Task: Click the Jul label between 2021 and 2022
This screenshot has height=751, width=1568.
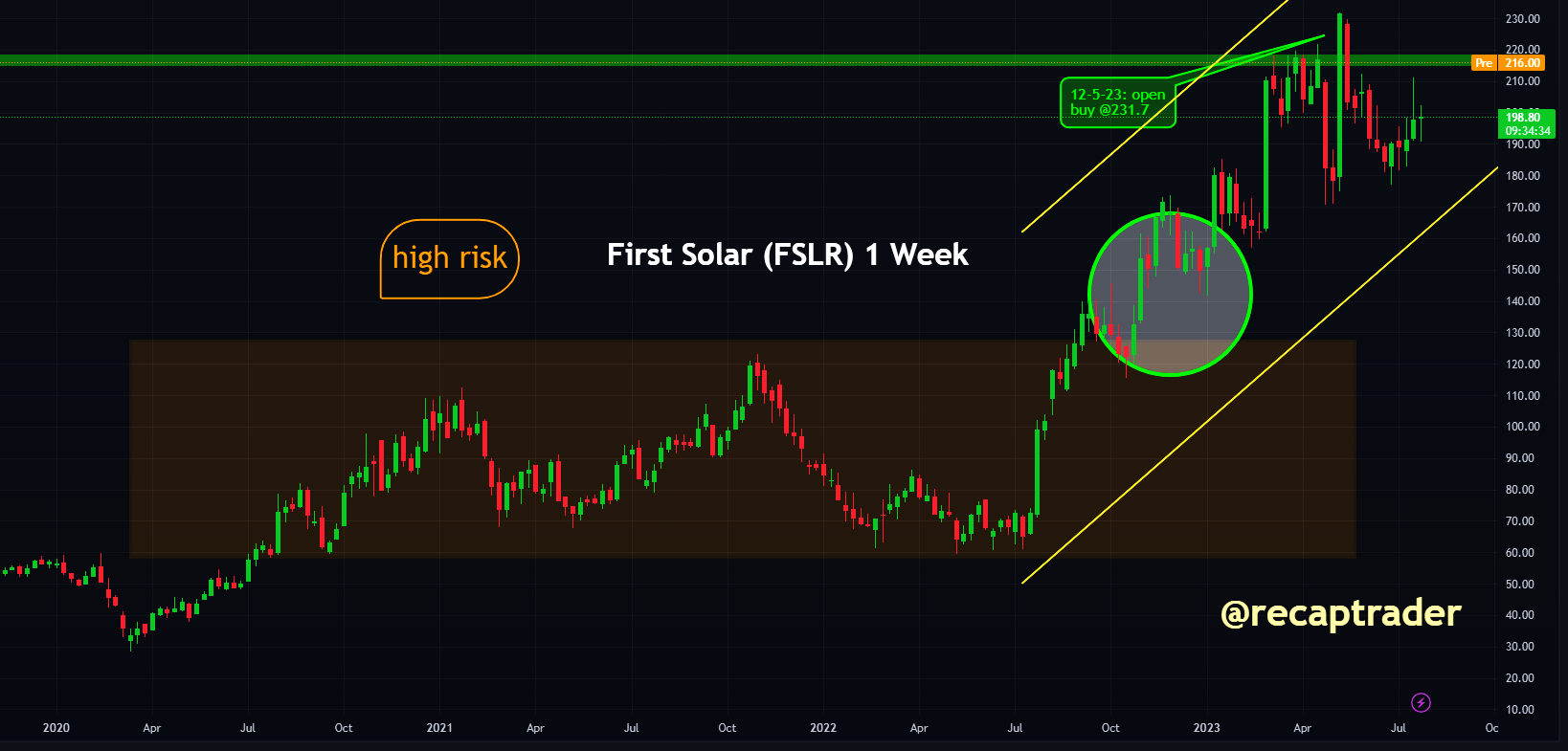Action: (x=632, y=728)
